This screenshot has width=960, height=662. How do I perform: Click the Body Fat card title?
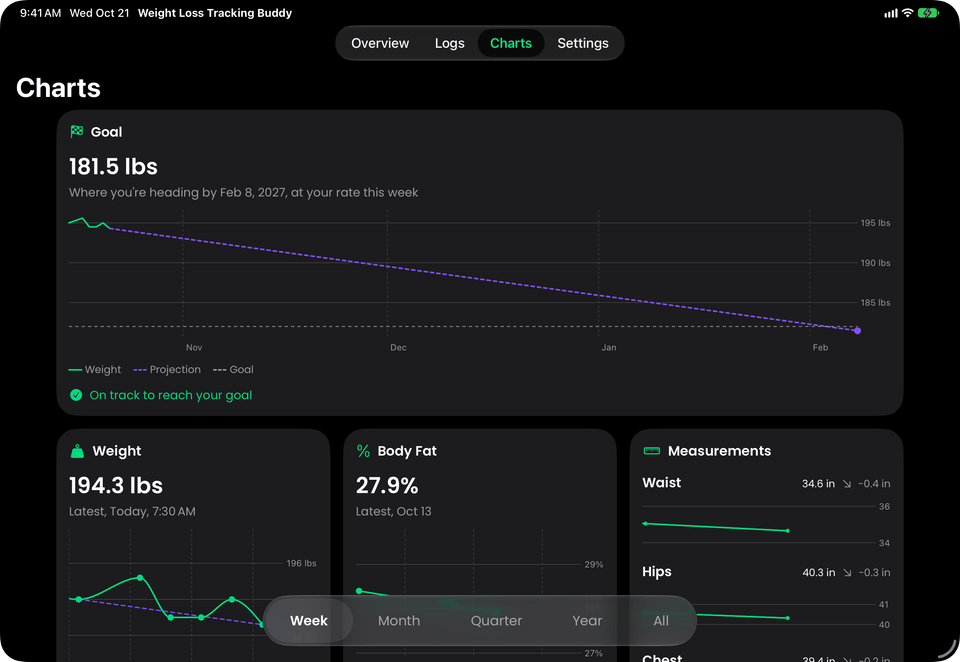[407, 451]
